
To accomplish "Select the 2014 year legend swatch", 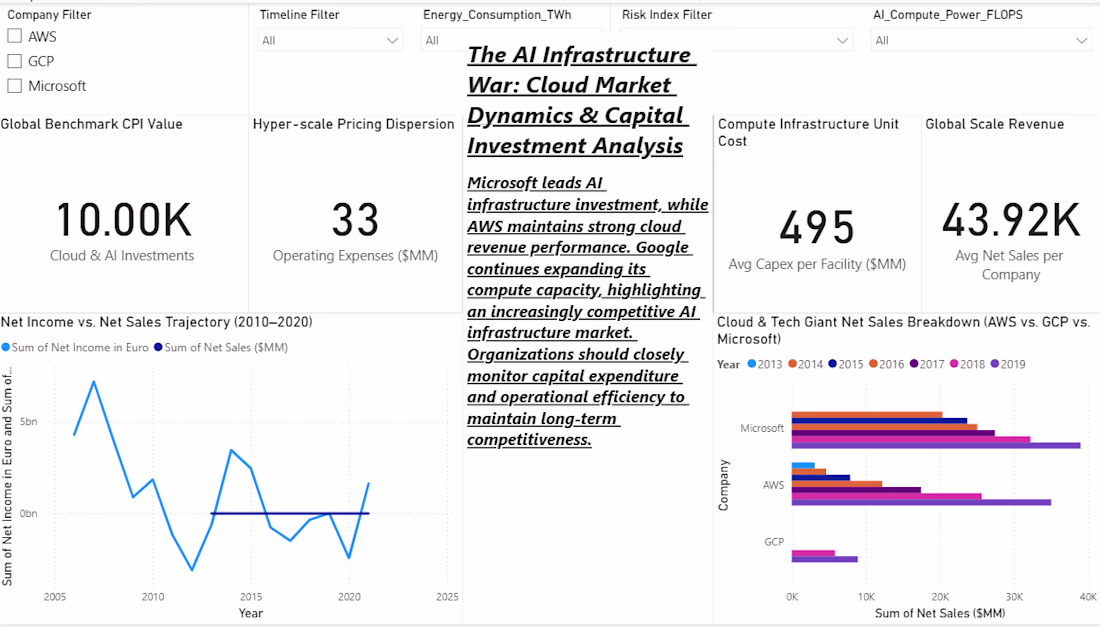I will click(x=793, y=364).
